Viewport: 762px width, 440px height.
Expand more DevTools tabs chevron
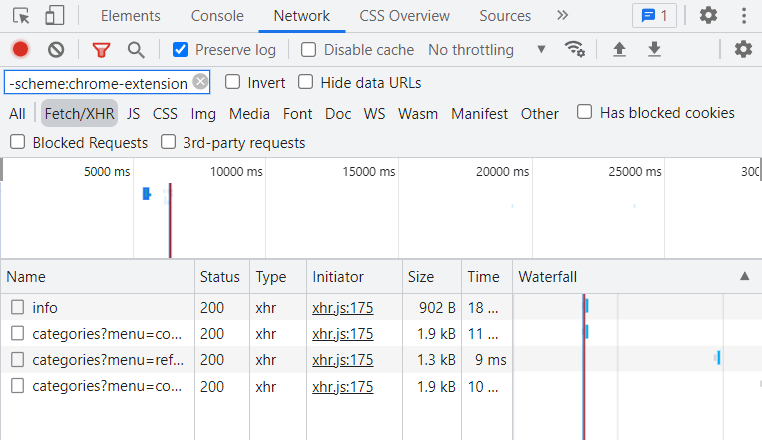[x=562, y=16]
